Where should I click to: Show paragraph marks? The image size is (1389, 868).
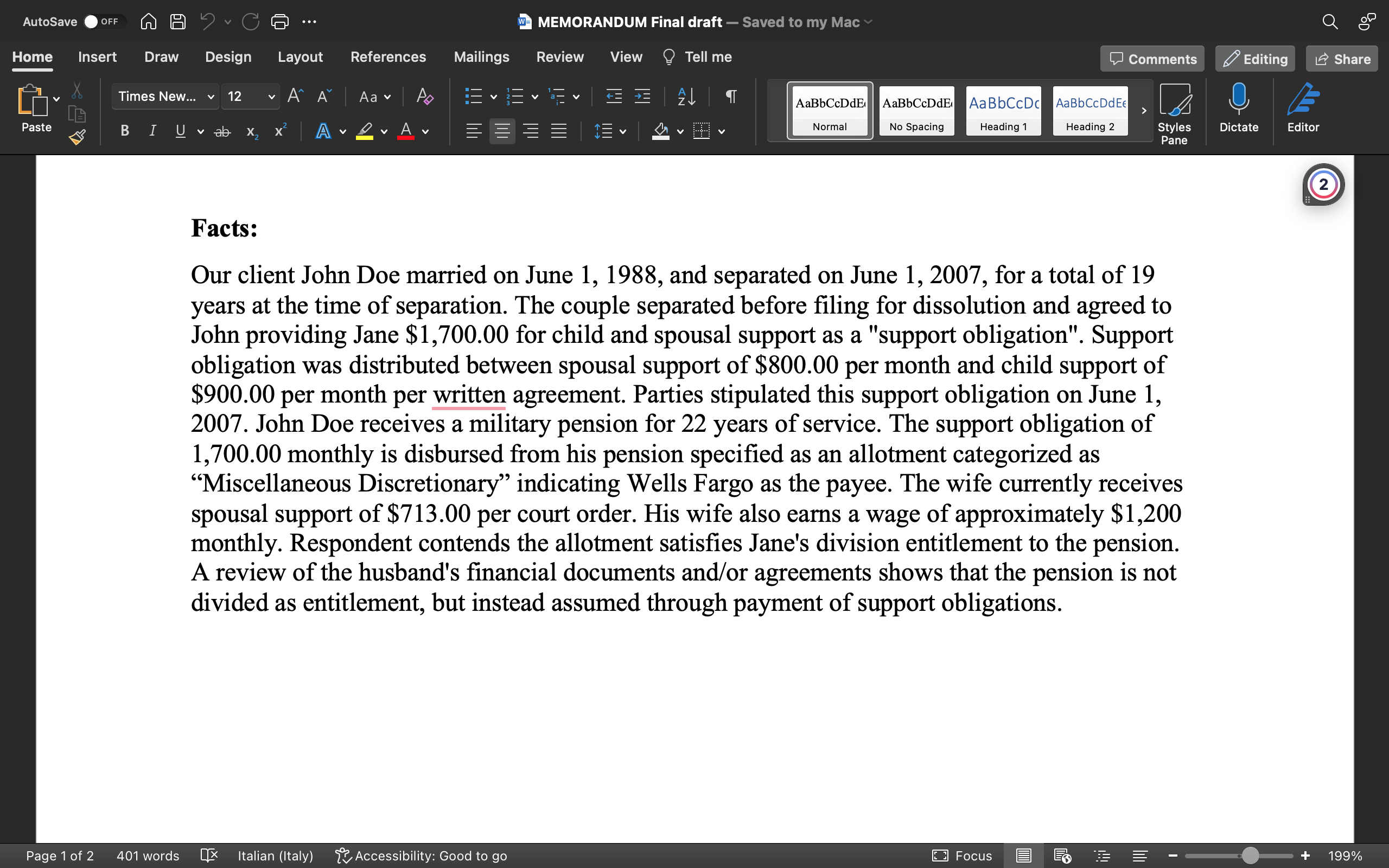click(x=730, y=97)
